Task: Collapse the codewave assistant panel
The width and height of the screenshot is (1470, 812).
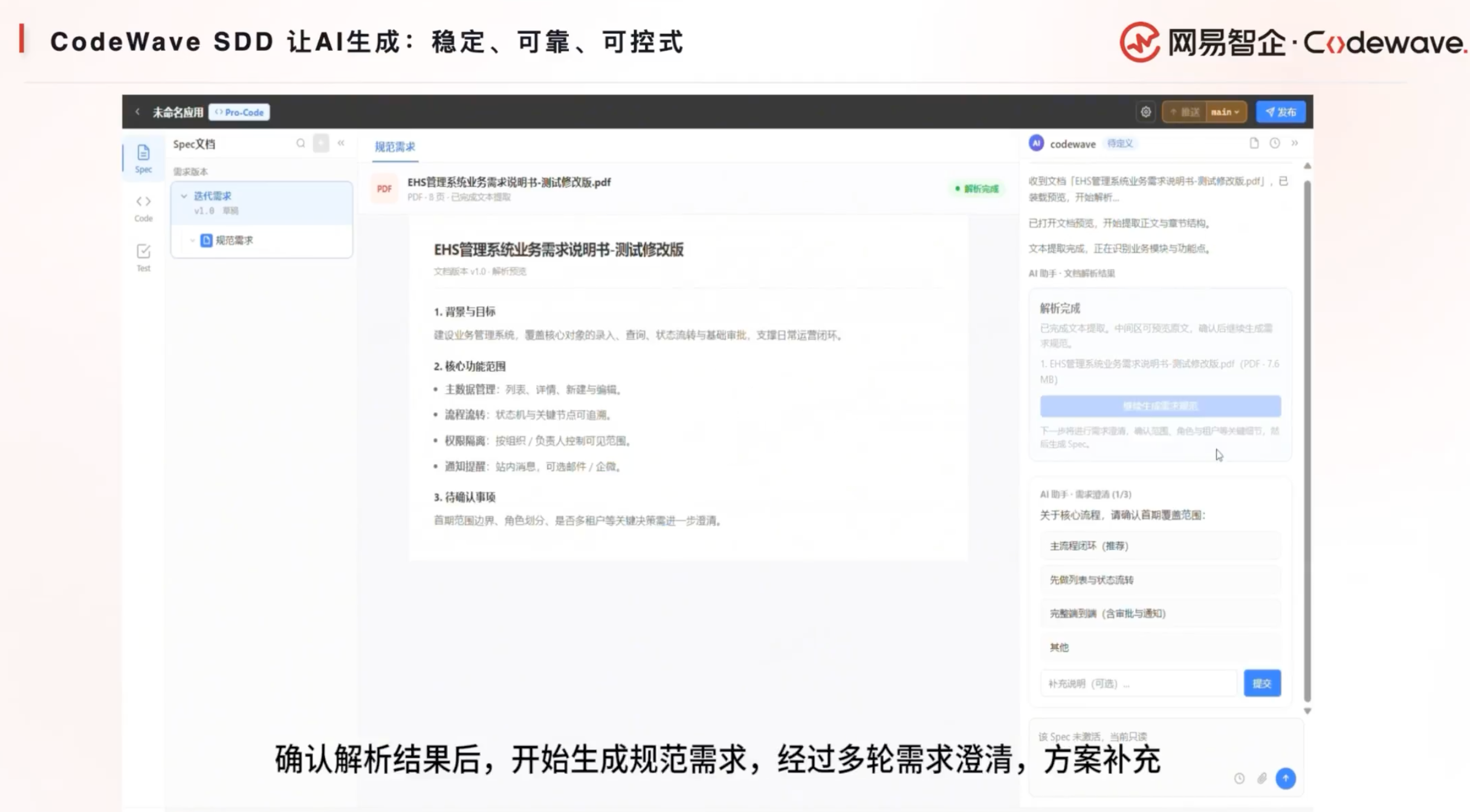Action: coord(1295,143)
